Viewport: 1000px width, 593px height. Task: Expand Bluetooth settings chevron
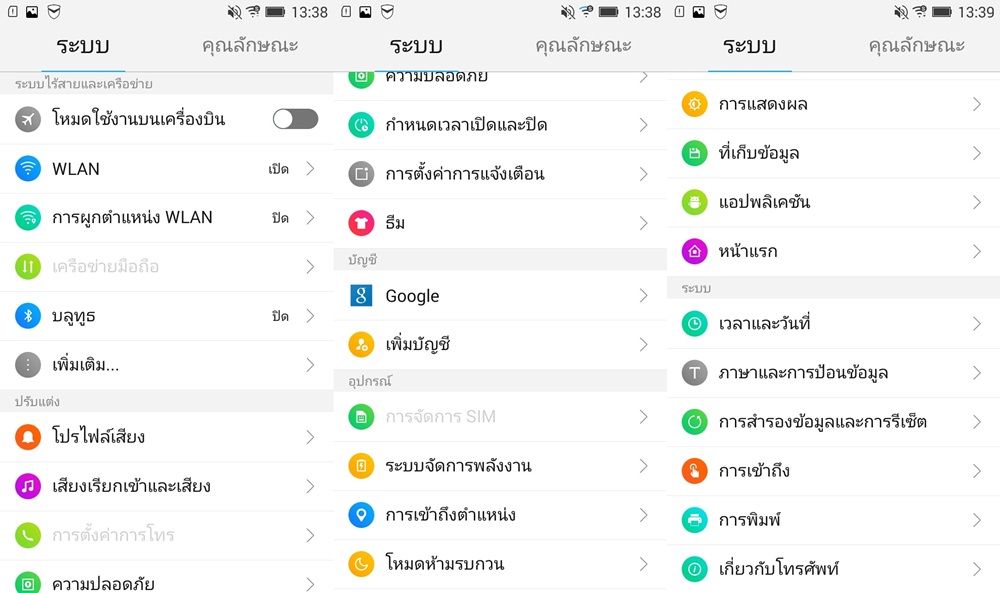click(x=311, y=316)
